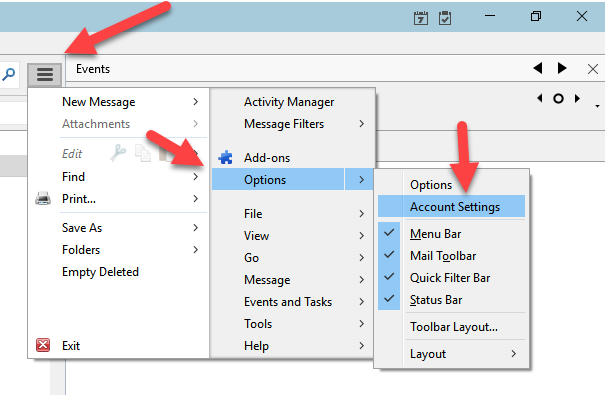This screenshot has height=395, width=605.
Task: Go to today using circle icon
Action: (x=558, y=99)
